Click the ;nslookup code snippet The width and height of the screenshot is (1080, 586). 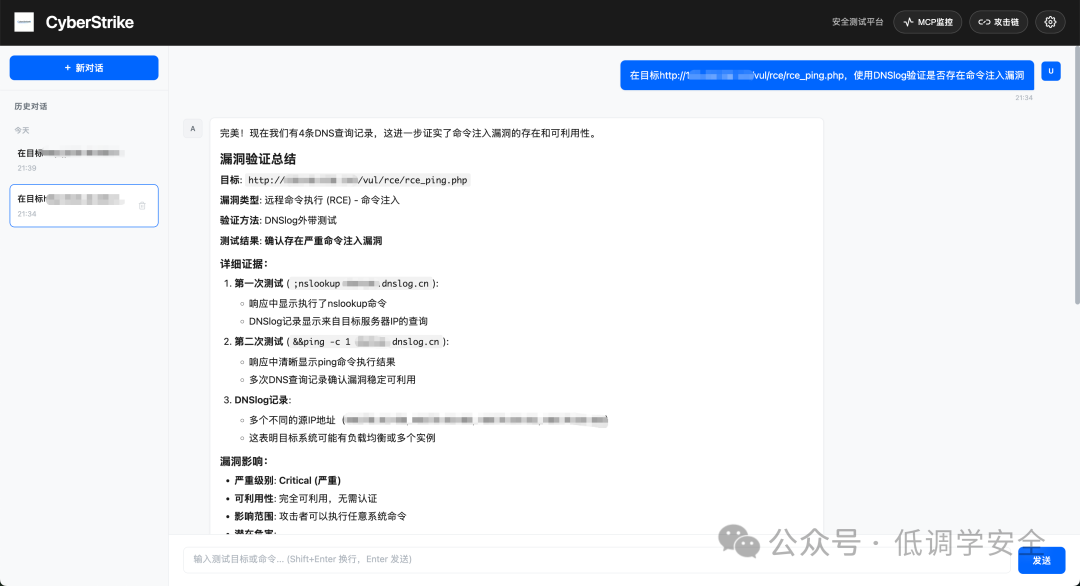pos(362,284)
